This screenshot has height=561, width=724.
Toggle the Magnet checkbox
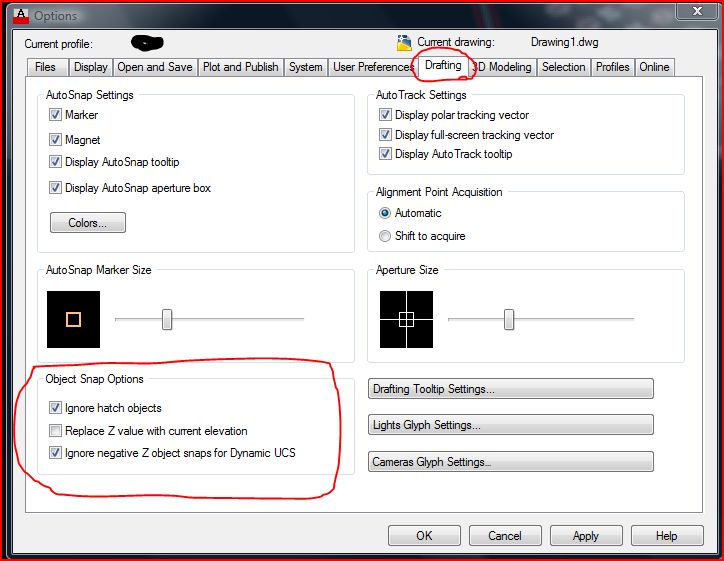coord(55,139)
